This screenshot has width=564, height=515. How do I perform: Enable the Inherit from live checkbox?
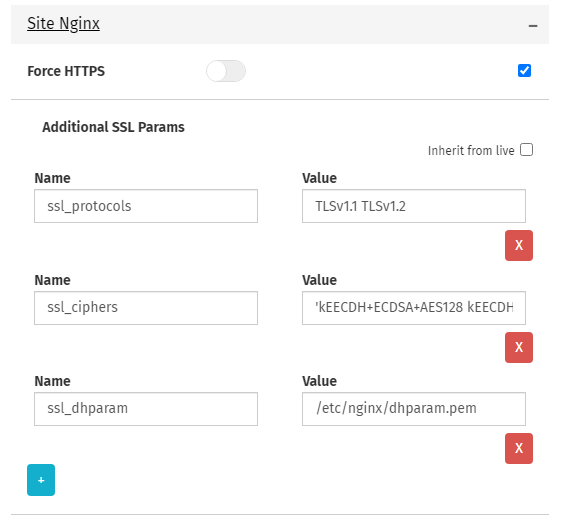526,150
